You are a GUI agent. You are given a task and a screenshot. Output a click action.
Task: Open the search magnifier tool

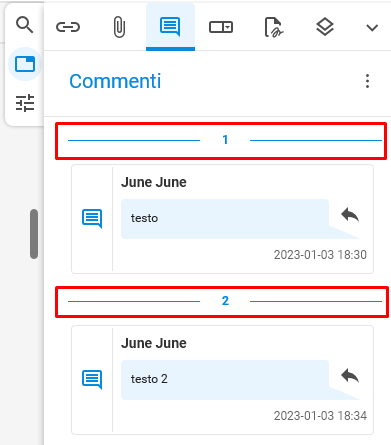(x=25, y=25)
